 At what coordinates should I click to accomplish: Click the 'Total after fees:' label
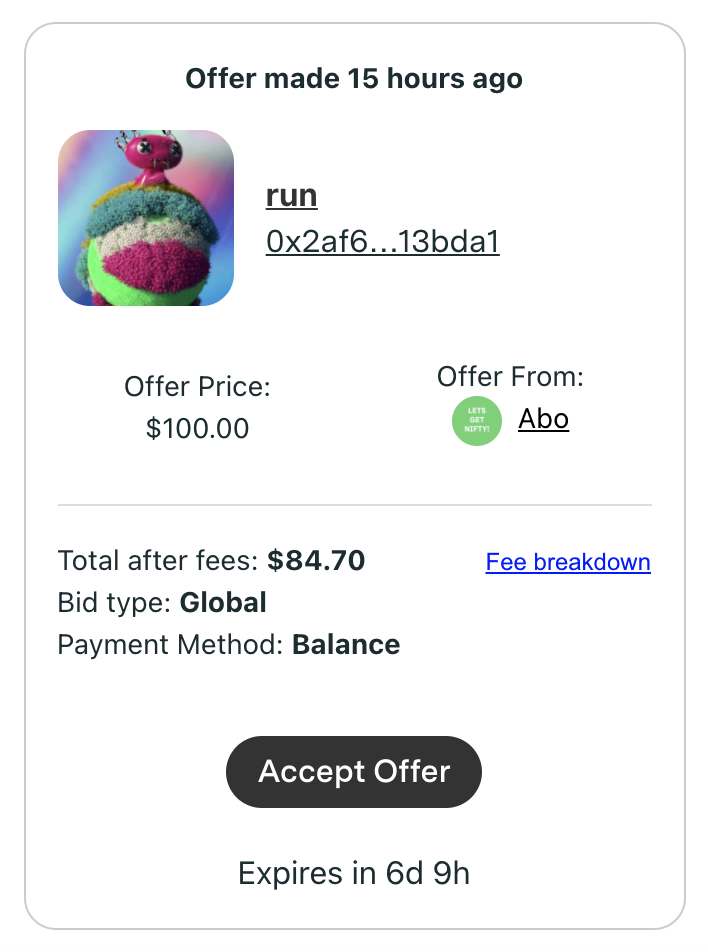click(159, 561)
